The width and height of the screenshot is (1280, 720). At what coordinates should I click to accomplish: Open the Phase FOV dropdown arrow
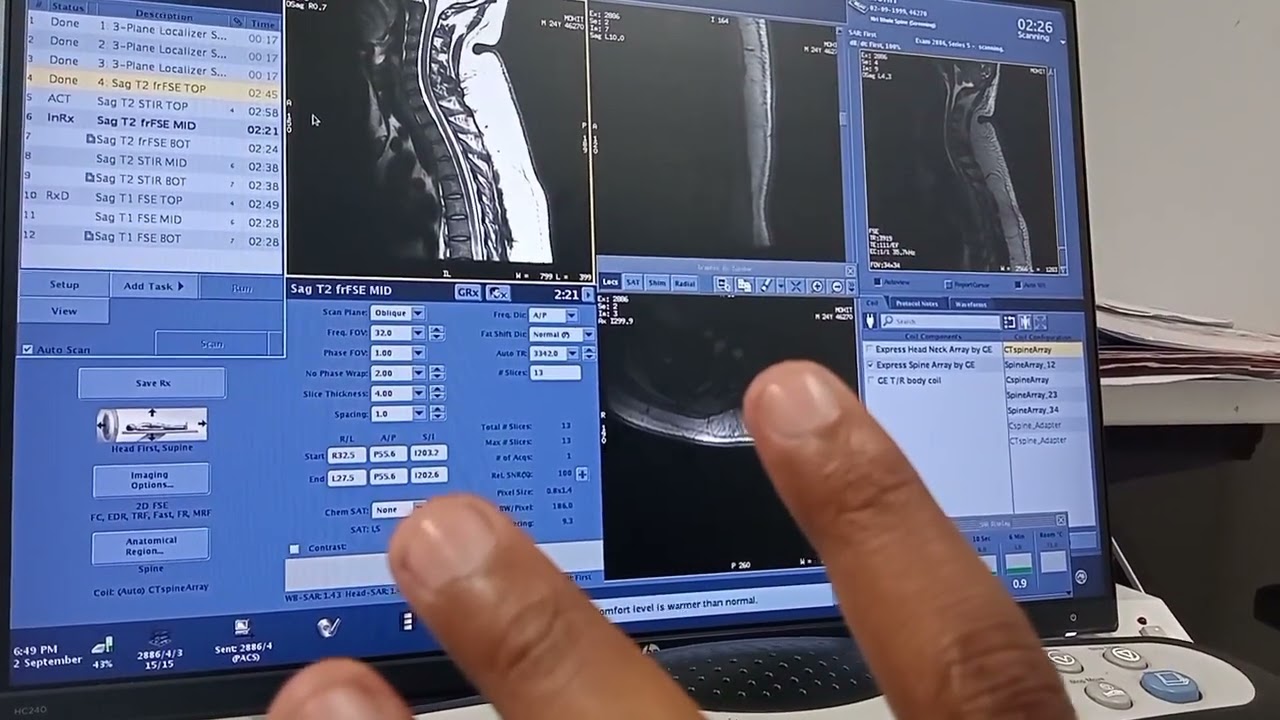point(418,353)
